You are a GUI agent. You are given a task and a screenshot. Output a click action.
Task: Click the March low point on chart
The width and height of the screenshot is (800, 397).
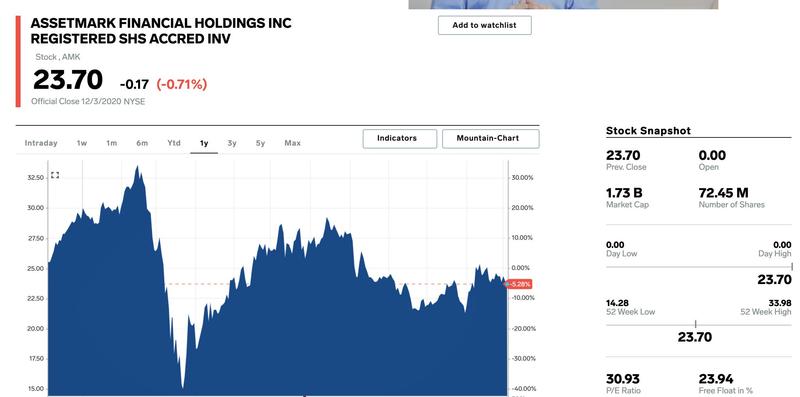[x=183, y=386]
